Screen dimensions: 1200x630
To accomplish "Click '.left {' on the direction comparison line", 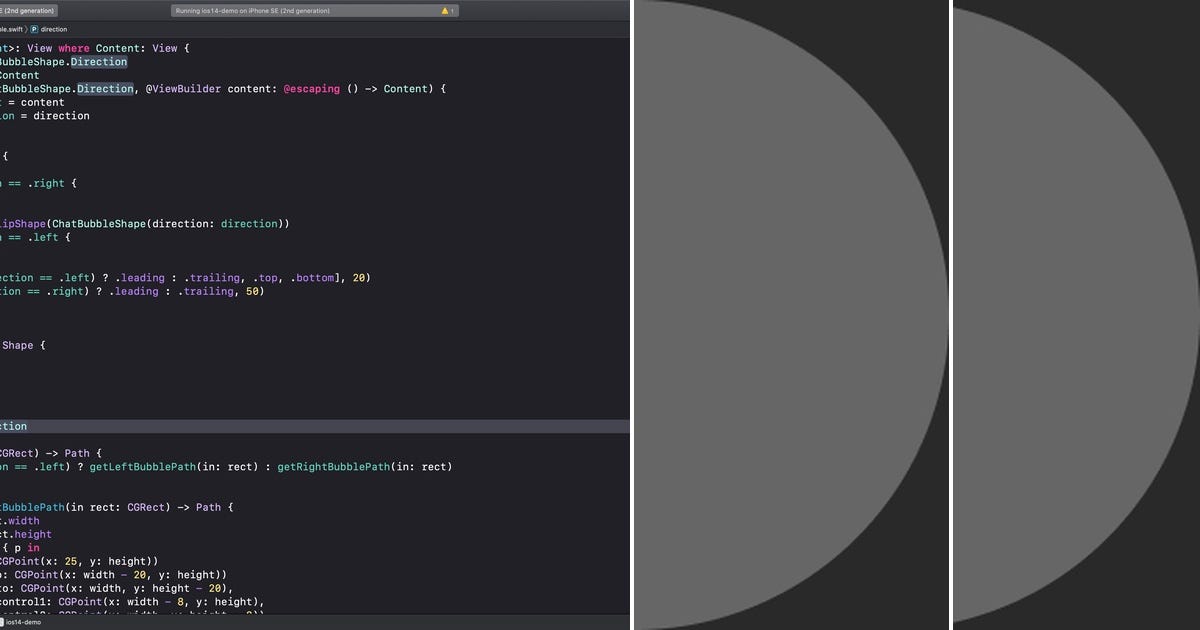I will click(x=50, y=237).
